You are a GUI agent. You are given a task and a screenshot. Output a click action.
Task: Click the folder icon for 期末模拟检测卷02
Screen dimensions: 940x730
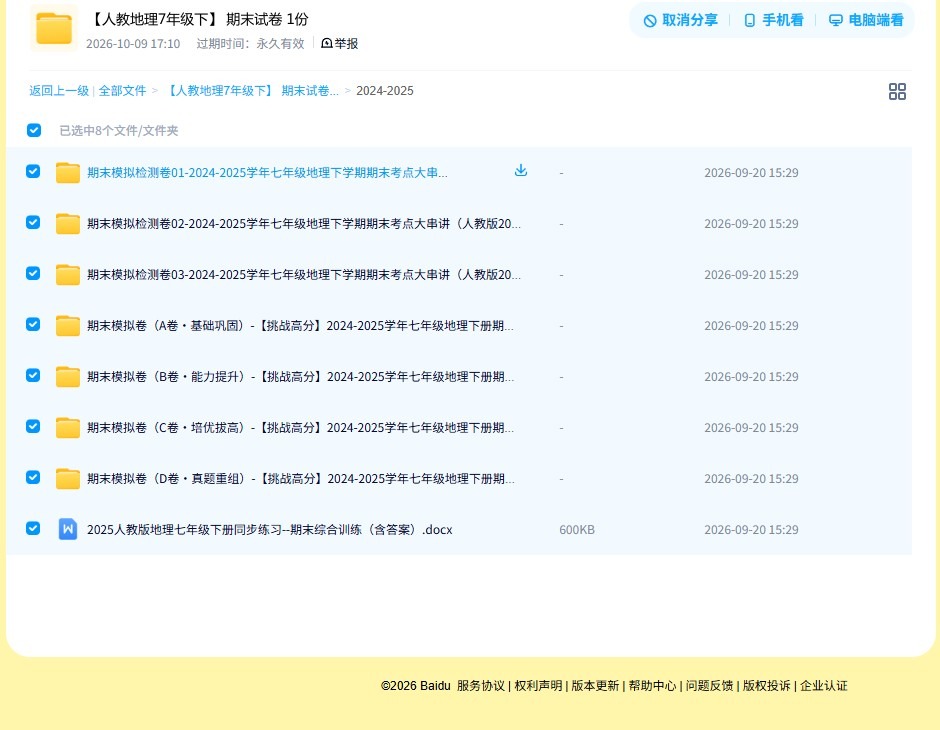pyautogui.click(x=68, y=224)
